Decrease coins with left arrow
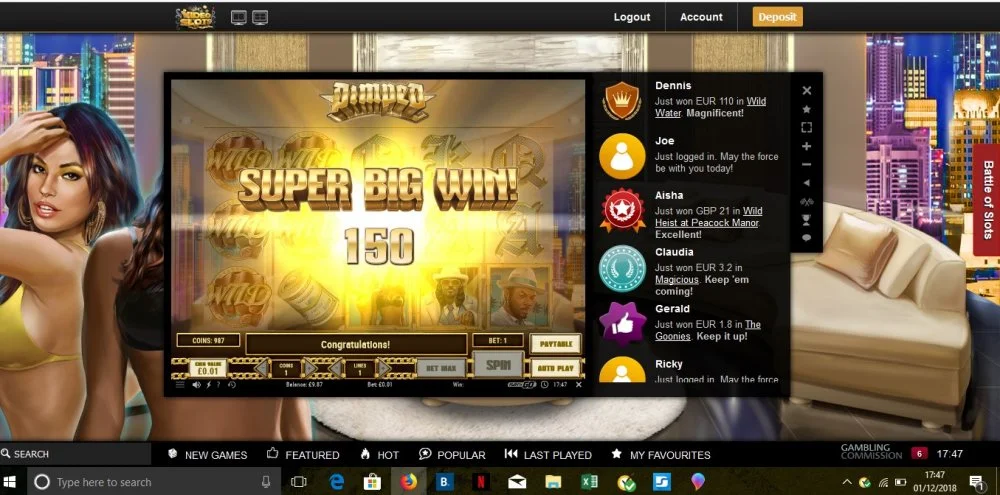 click(261, 368)
